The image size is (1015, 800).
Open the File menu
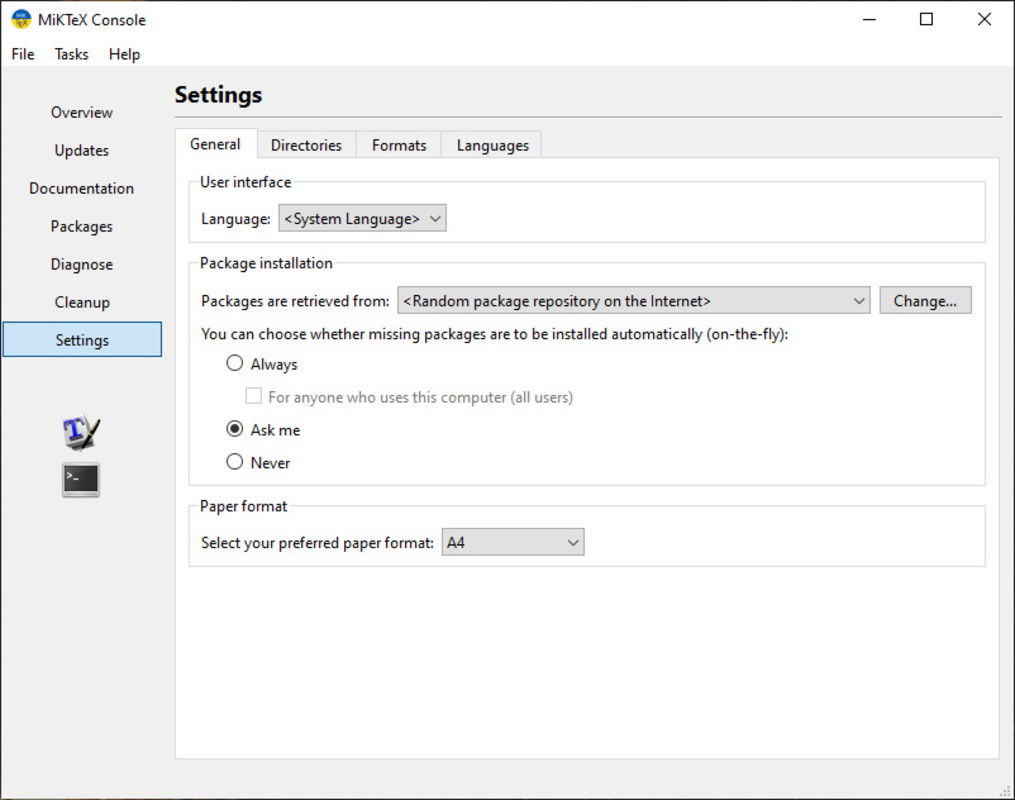pos(23,54)
